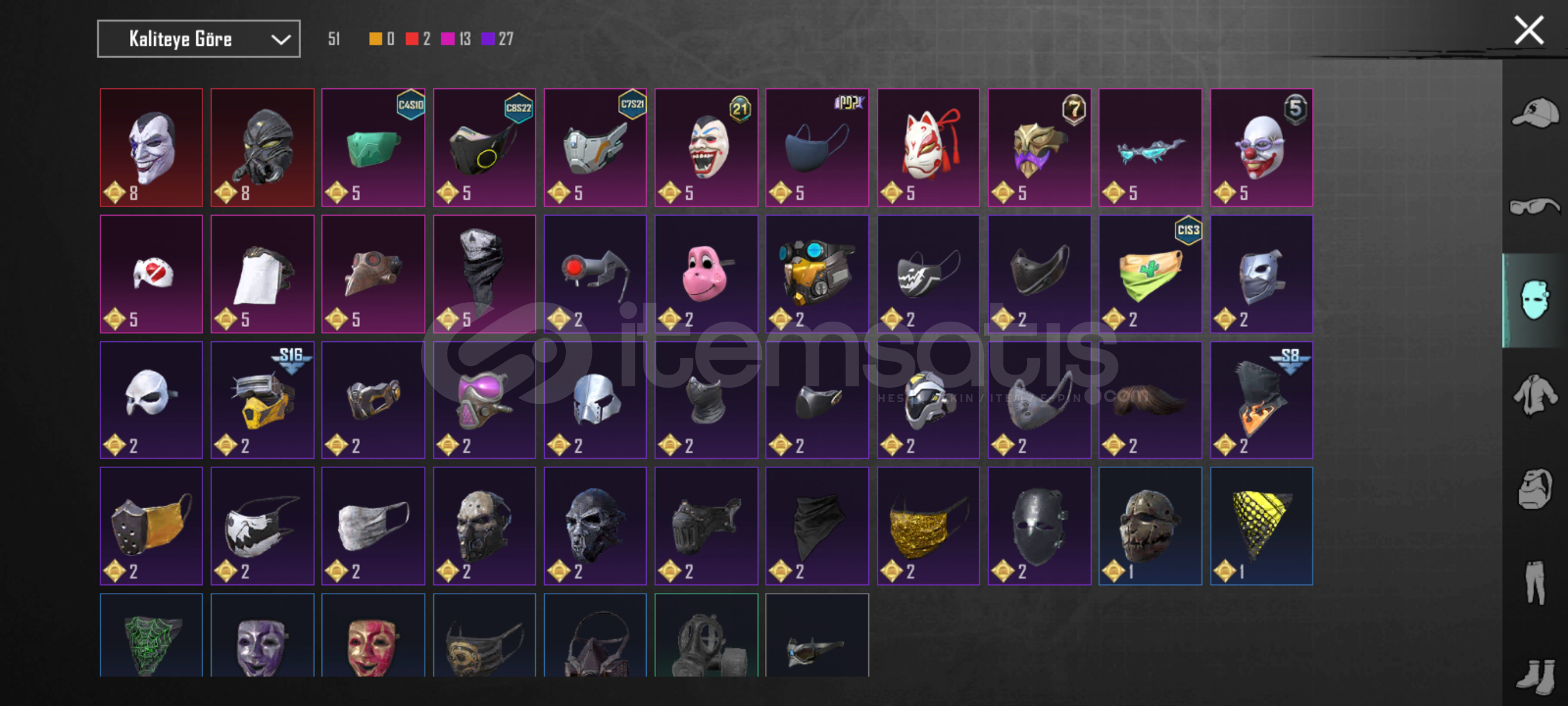Expand sort options via chevron arrow
1568x706 pixels.
tap(281, 40)
